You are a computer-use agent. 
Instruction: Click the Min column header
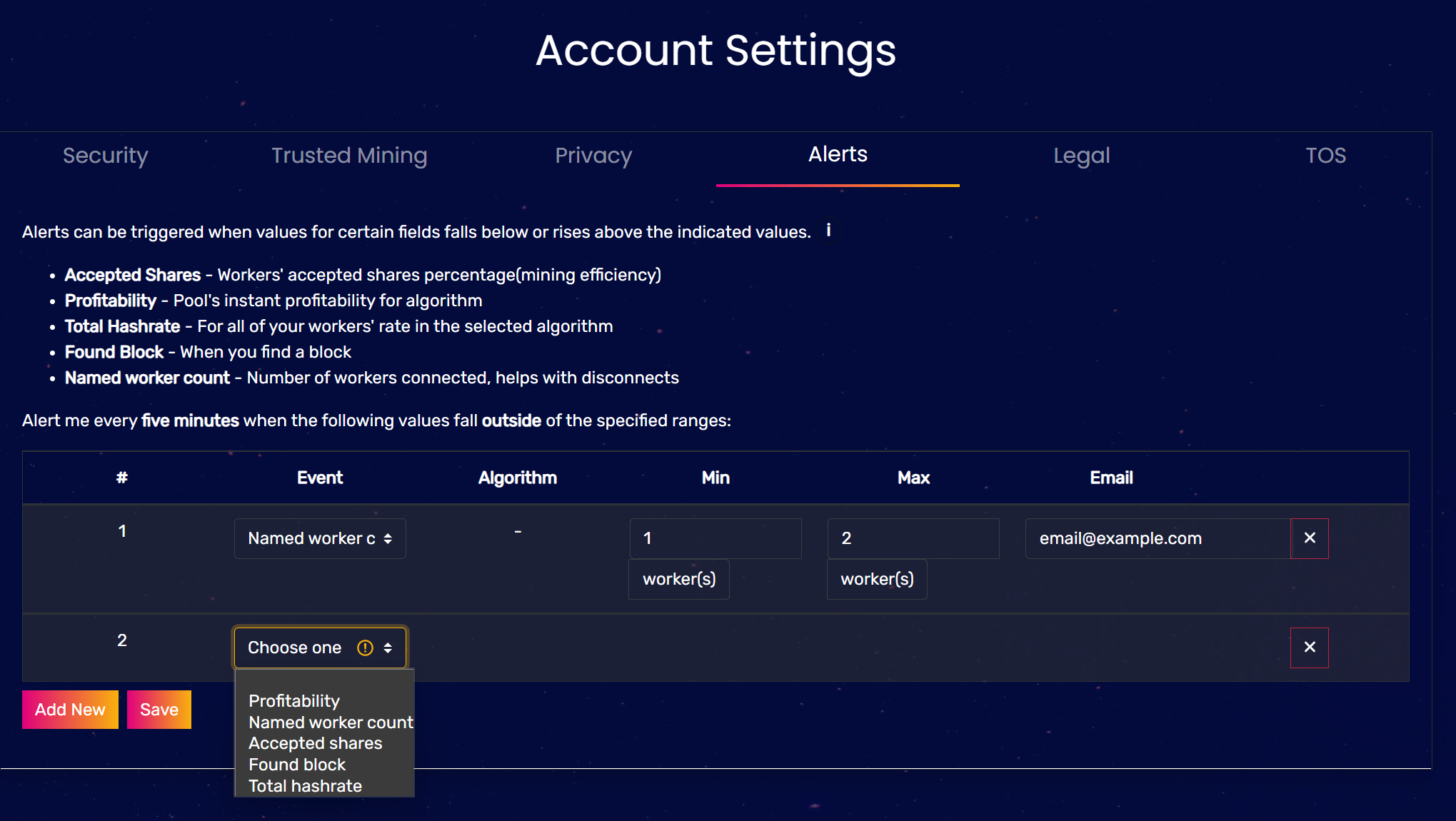pos(716,478)
